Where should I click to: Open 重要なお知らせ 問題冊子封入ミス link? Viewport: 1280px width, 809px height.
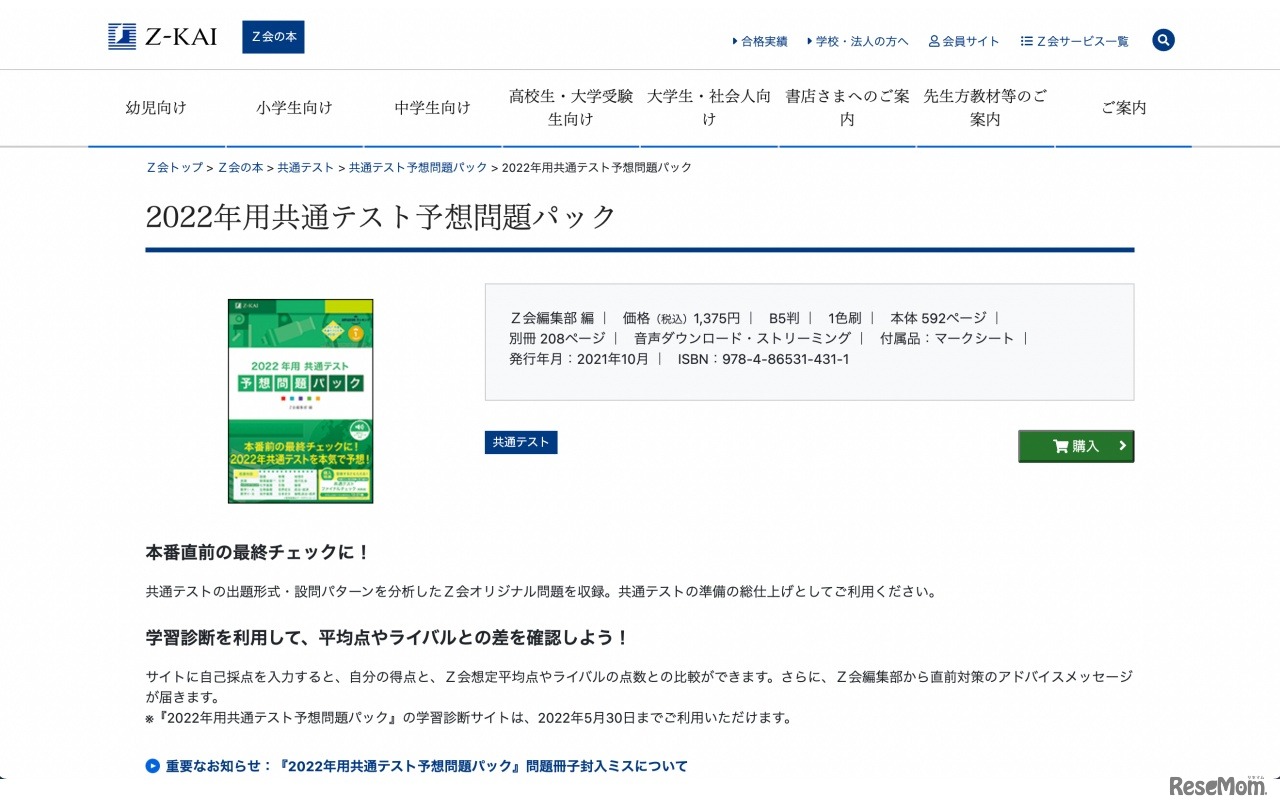[x=427, y=766]
